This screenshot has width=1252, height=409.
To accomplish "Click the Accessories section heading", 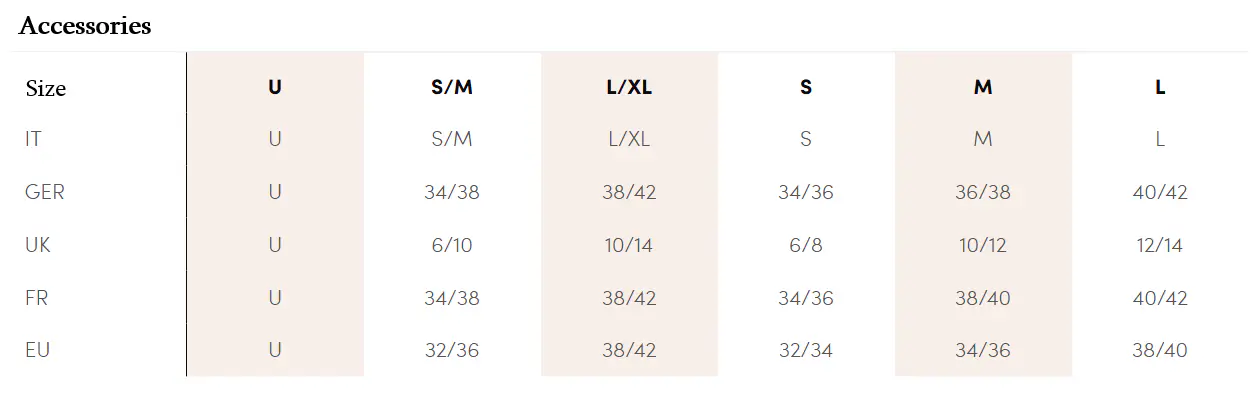I will 85,27.
